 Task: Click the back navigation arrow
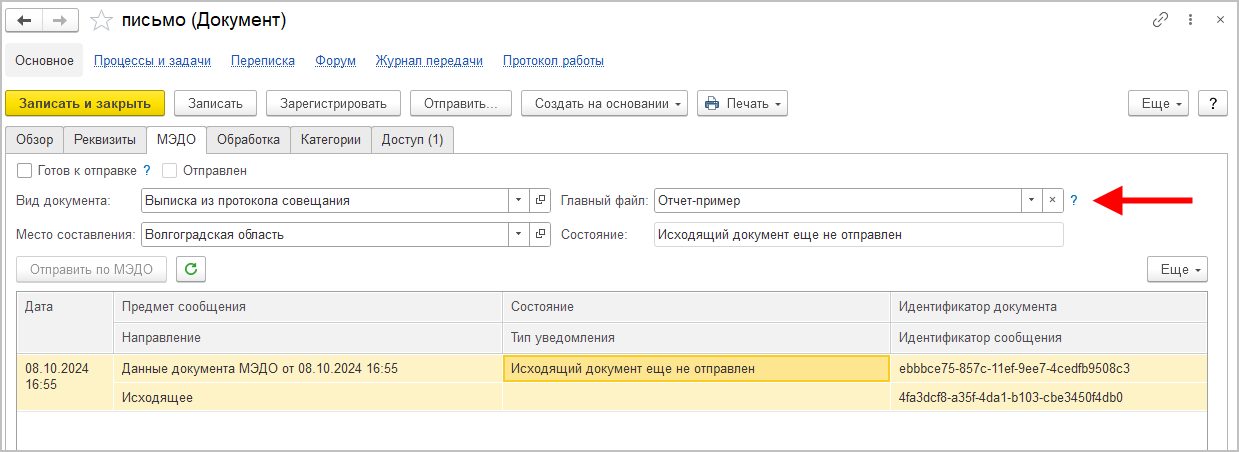coord(25,20)
